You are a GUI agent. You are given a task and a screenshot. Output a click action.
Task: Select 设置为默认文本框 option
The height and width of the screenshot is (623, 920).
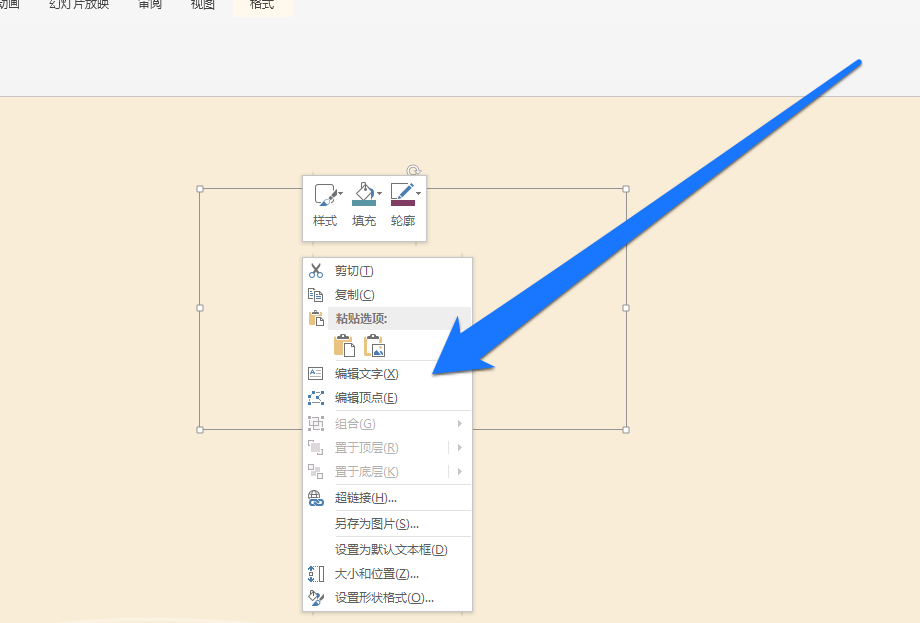[x=391, y=548]
